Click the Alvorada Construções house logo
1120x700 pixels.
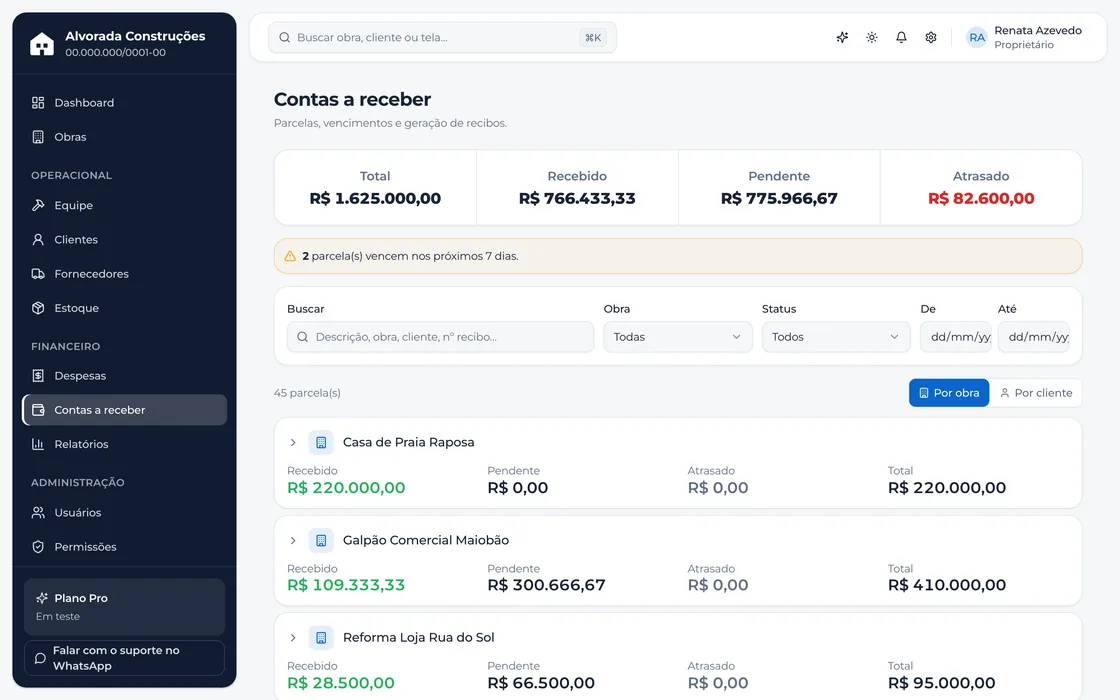(41, 44)
